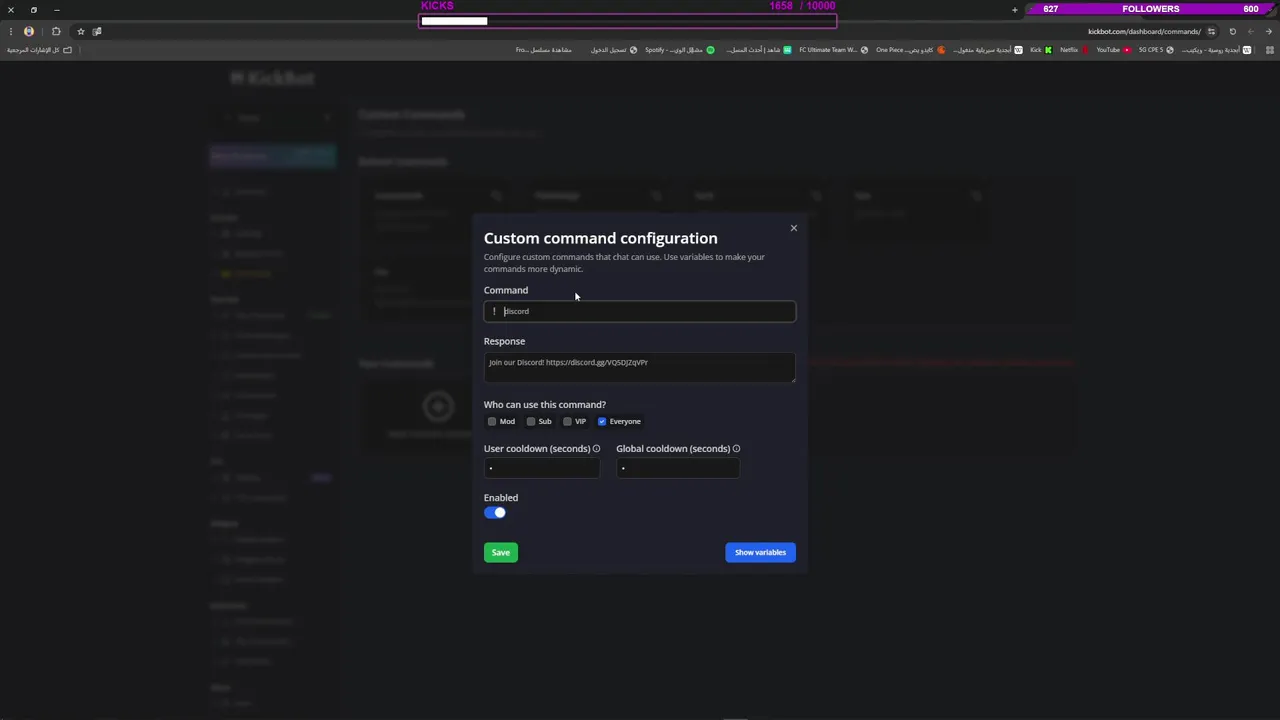
Task: Check the Mod permission checkbox
Action: (492, 421)
